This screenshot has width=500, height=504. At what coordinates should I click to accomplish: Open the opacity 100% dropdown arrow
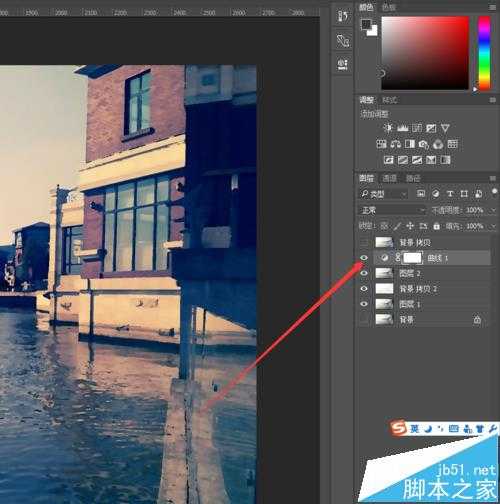[x=493, y=210]
